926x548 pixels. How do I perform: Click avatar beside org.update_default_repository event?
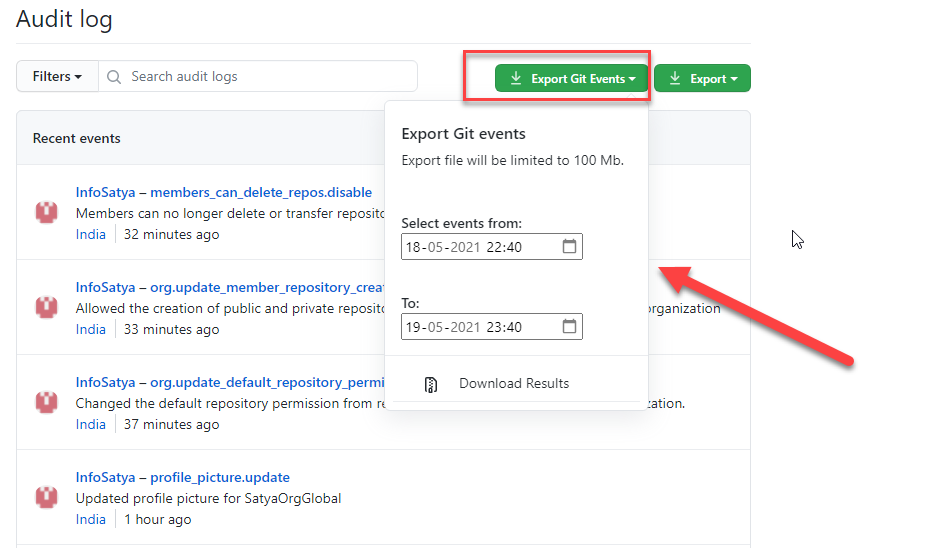pyautogui.click(x=46, y=402)
